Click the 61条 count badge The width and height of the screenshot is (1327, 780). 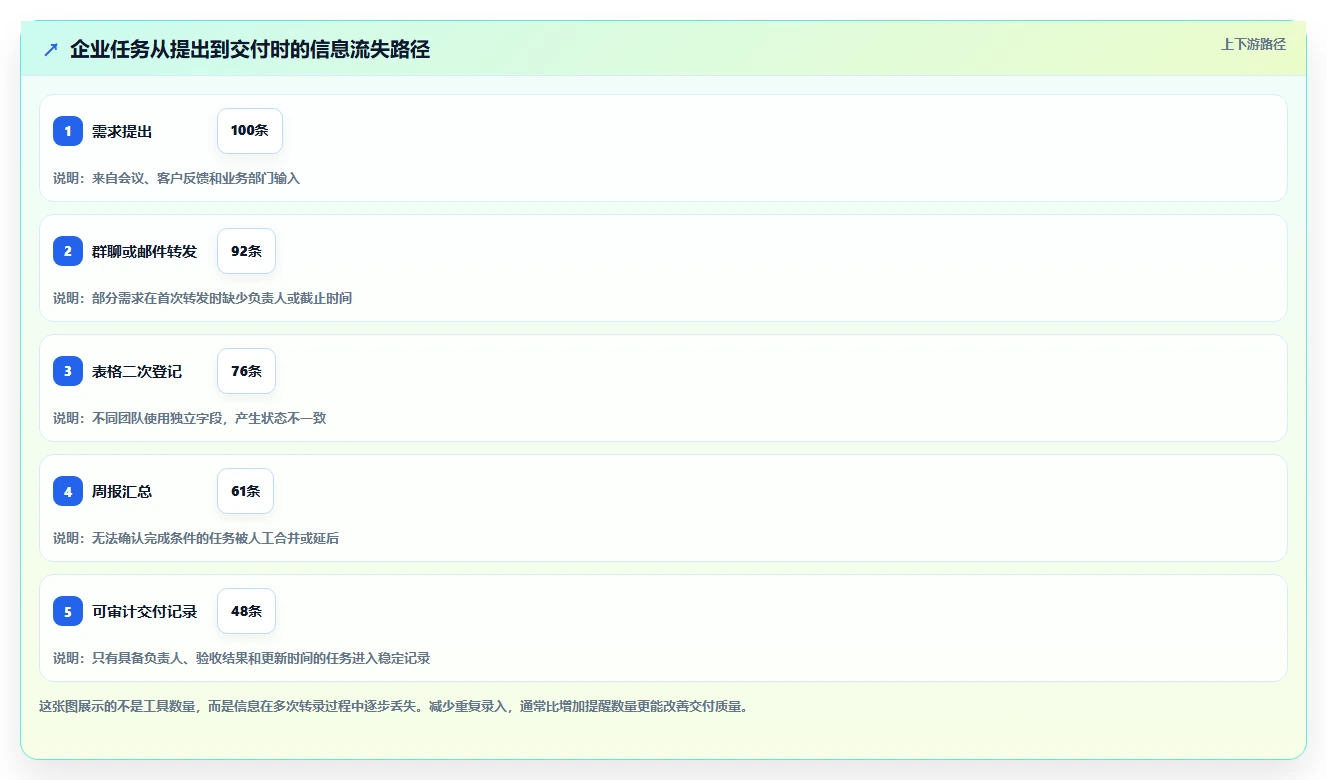tap(245, 491)
